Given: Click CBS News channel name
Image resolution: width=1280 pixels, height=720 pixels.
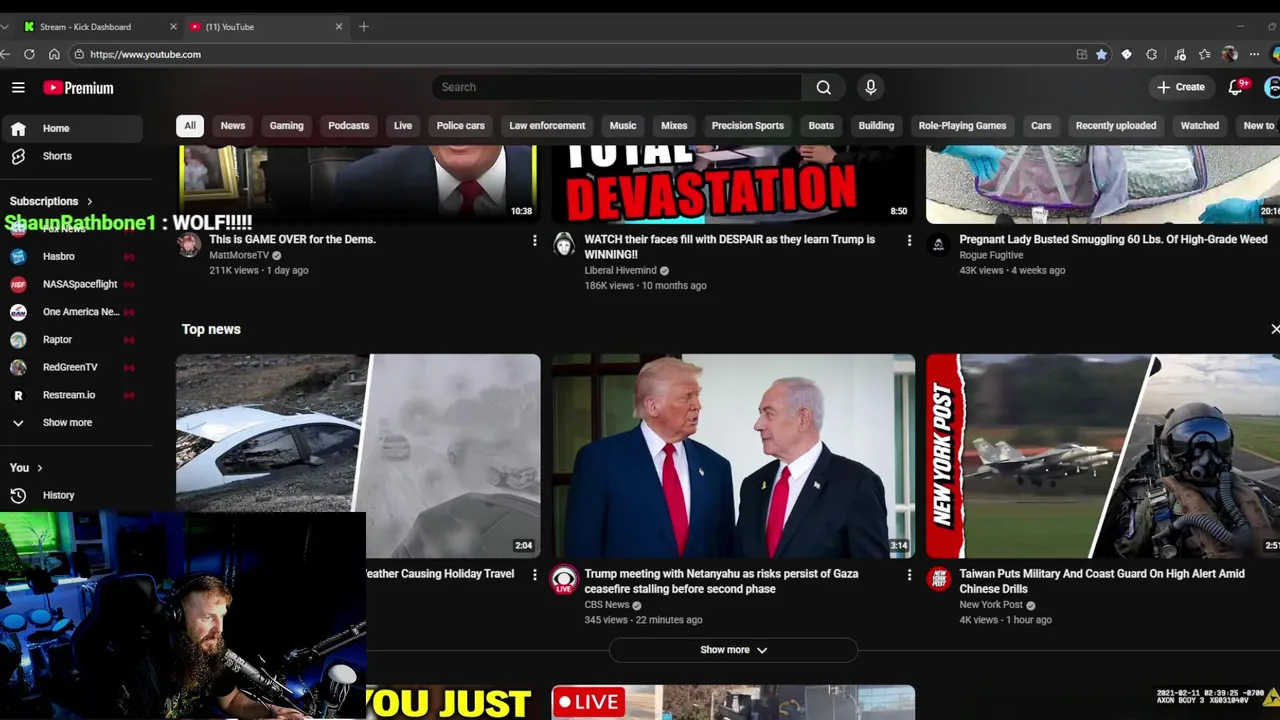Looking at the screenshot, I should click(x=606, y=605).
